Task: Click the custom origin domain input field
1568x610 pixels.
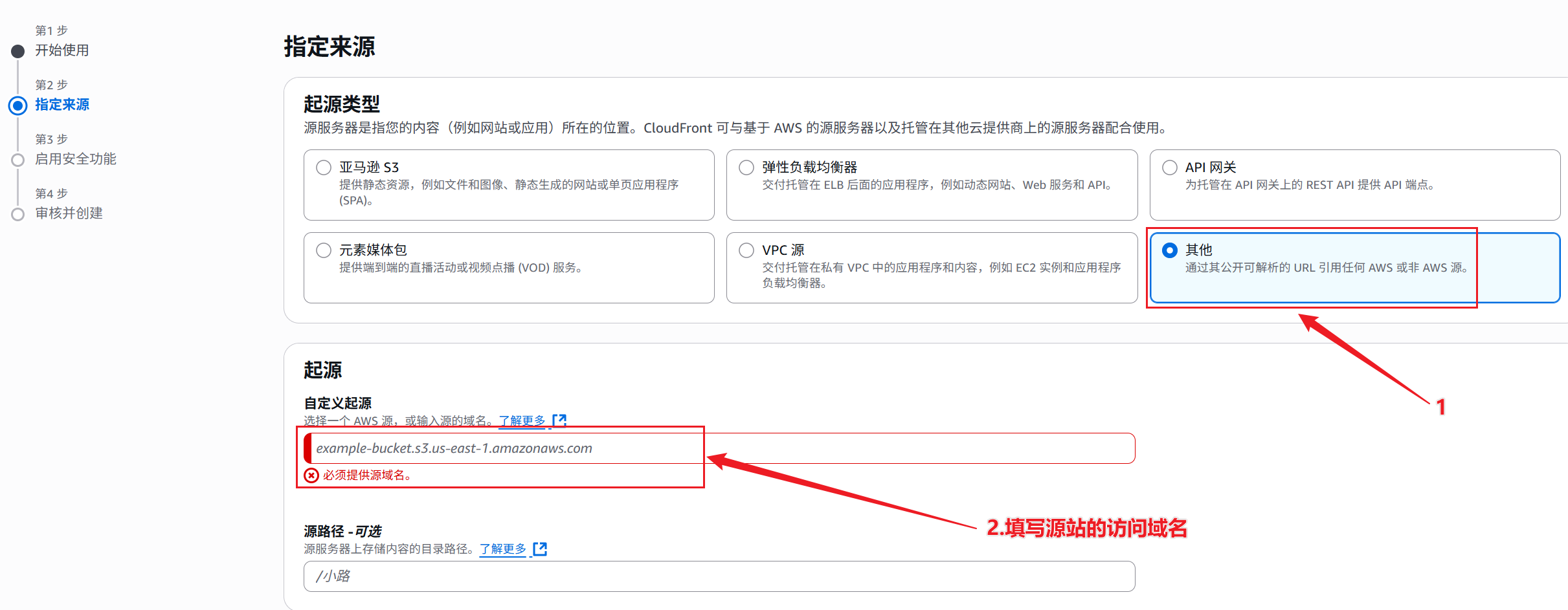Action: point(719,448)
